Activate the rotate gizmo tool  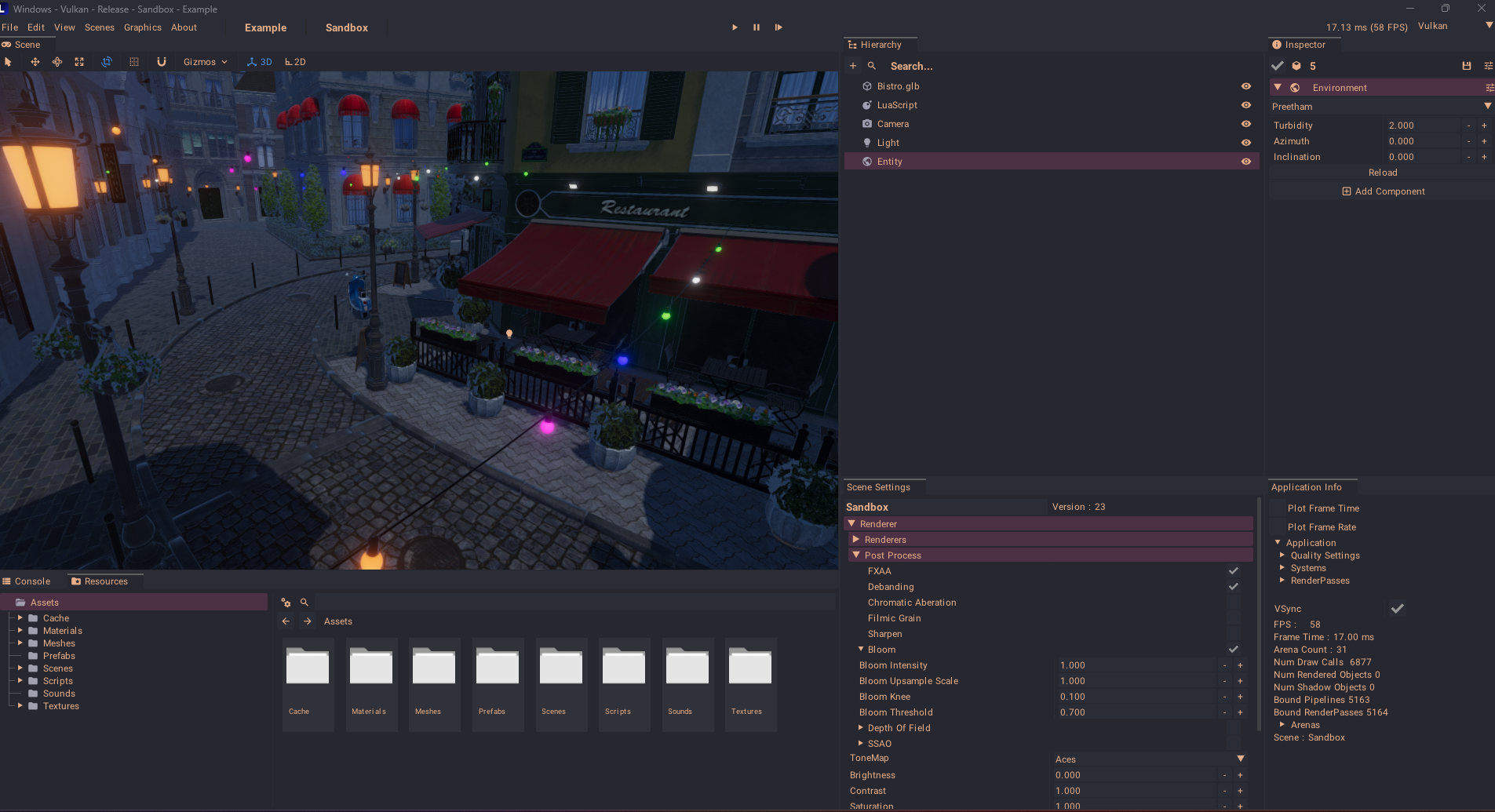(57, 62)
